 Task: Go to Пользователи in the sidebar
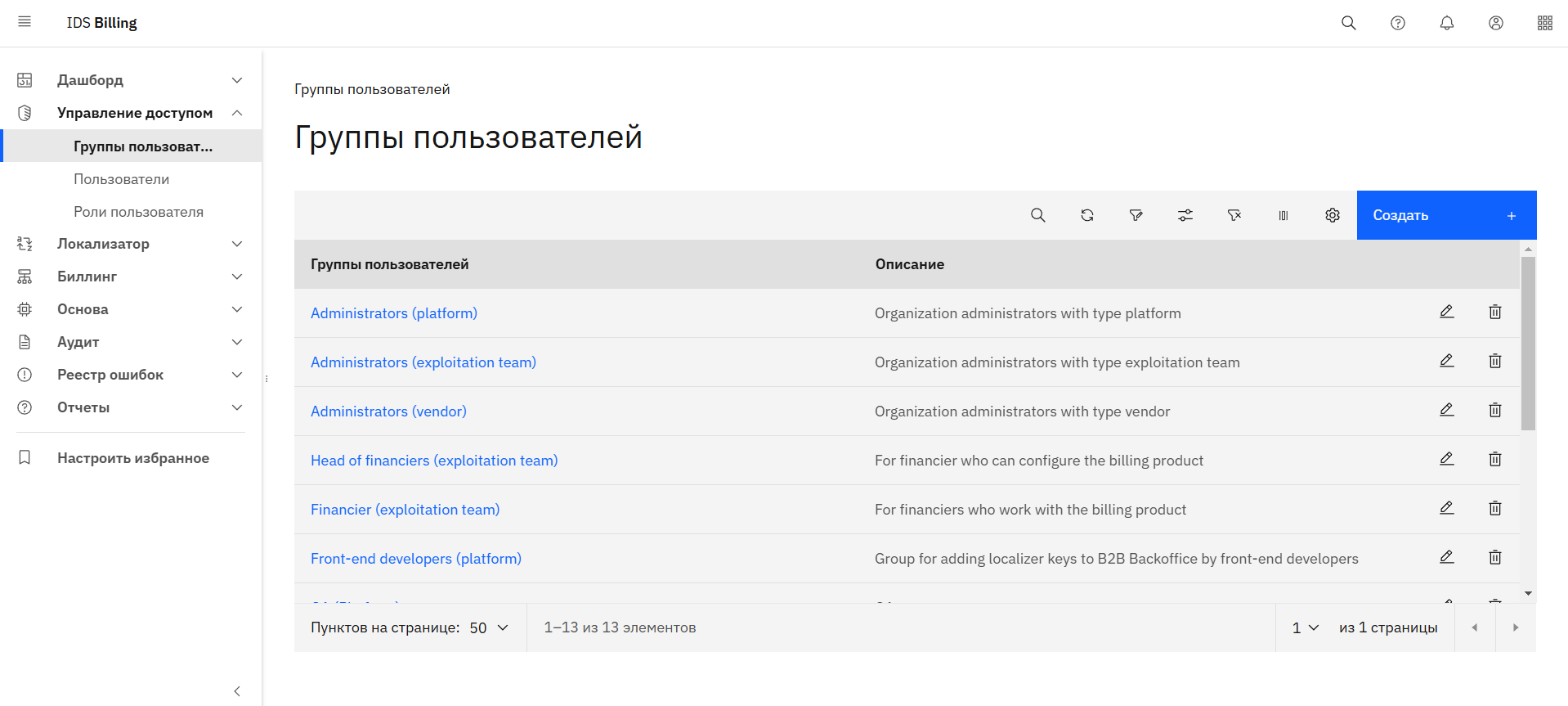pos(122,179)
